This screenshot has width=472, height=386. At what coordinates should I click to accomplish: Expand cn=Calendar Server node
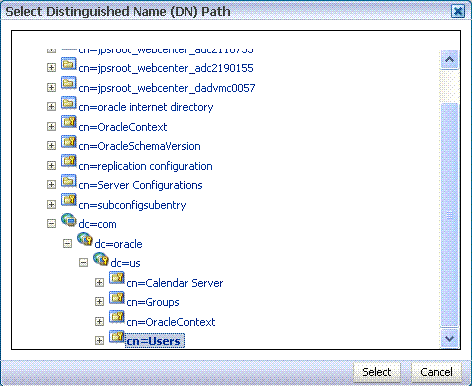pyautogui.click(x=99, y=283)
